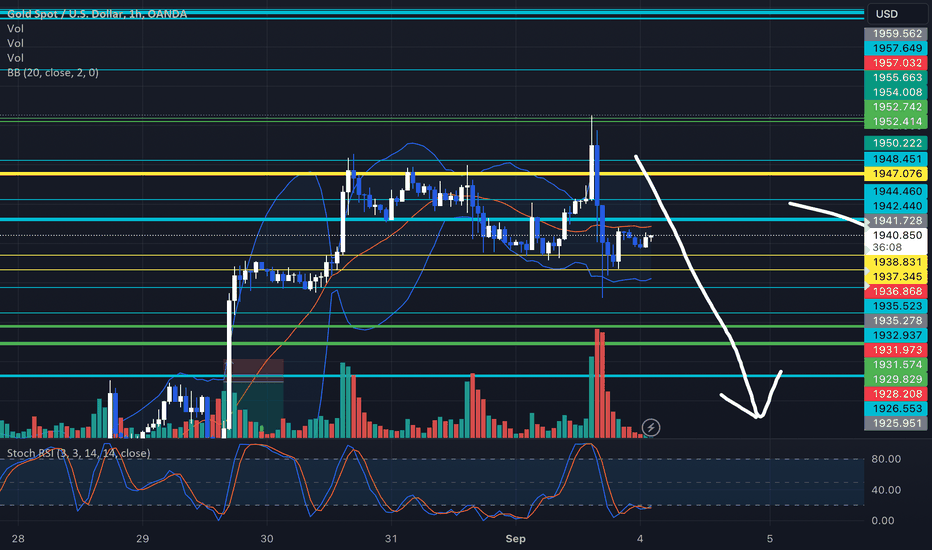Viewport: 932px width, 550px height.
Task: Click the 1925.951 gray price label
Action: [896, 423]
